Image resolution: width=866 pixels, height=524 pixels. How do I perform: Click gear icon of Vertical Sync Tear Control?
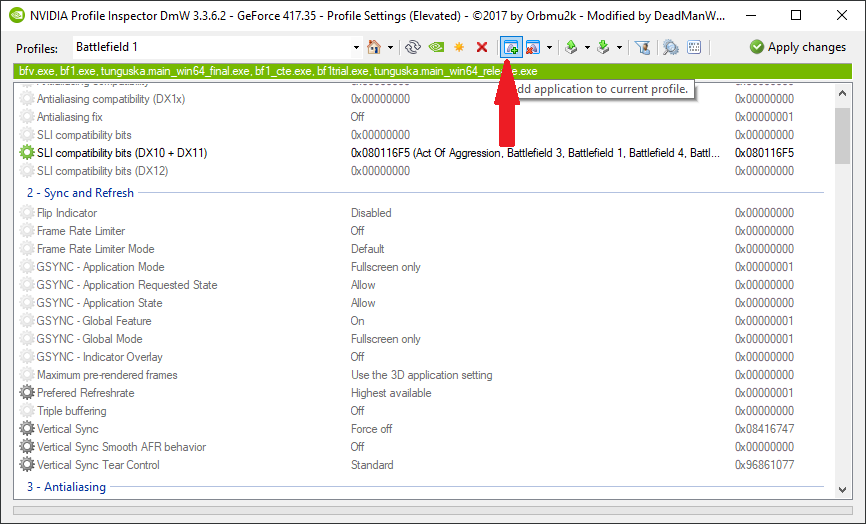pyautogui.click(x=27, y=465)
